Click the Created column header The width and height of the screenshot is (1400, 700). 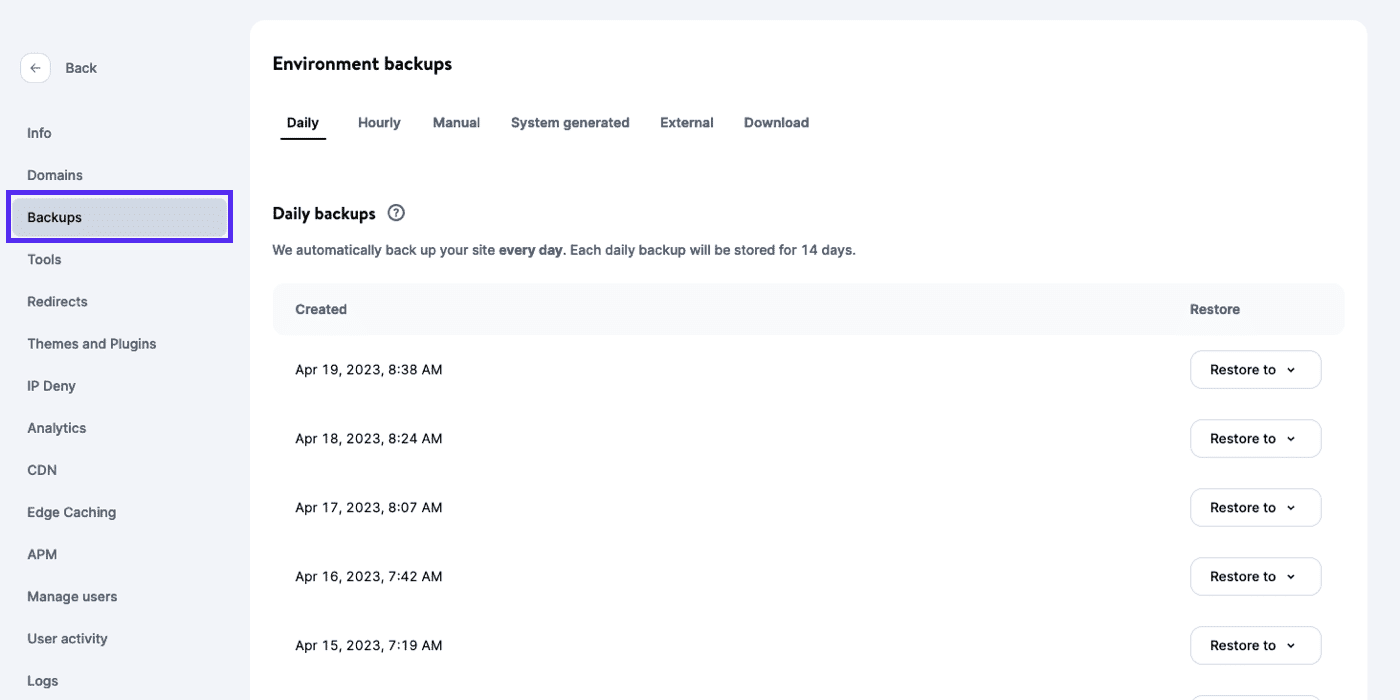click(320, 309)
